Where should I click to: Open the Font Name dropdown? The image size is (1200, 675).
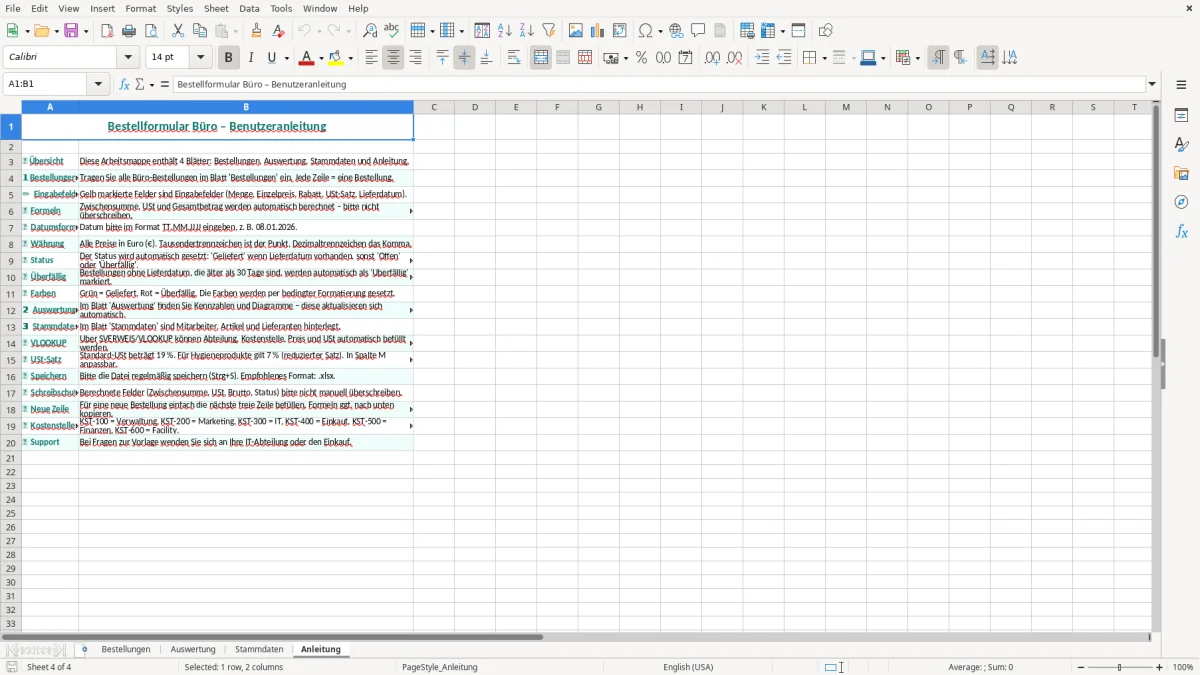click(127, 58)
